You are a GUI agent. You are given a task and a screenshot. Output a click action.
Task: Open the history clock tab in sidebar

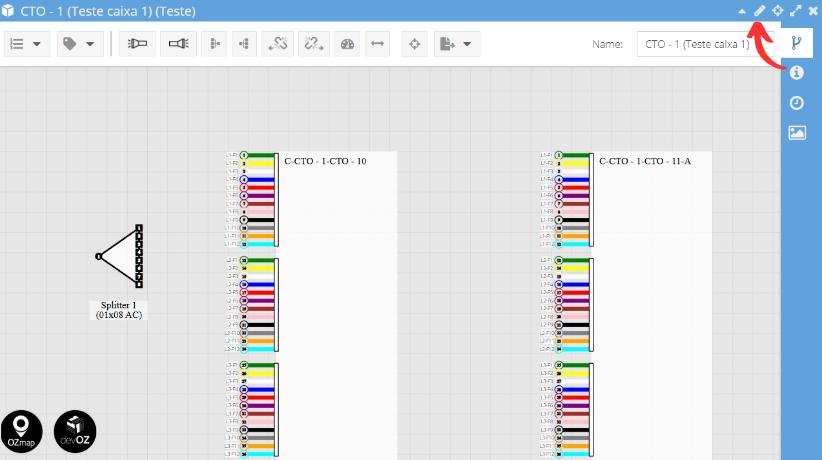[797, 103]
